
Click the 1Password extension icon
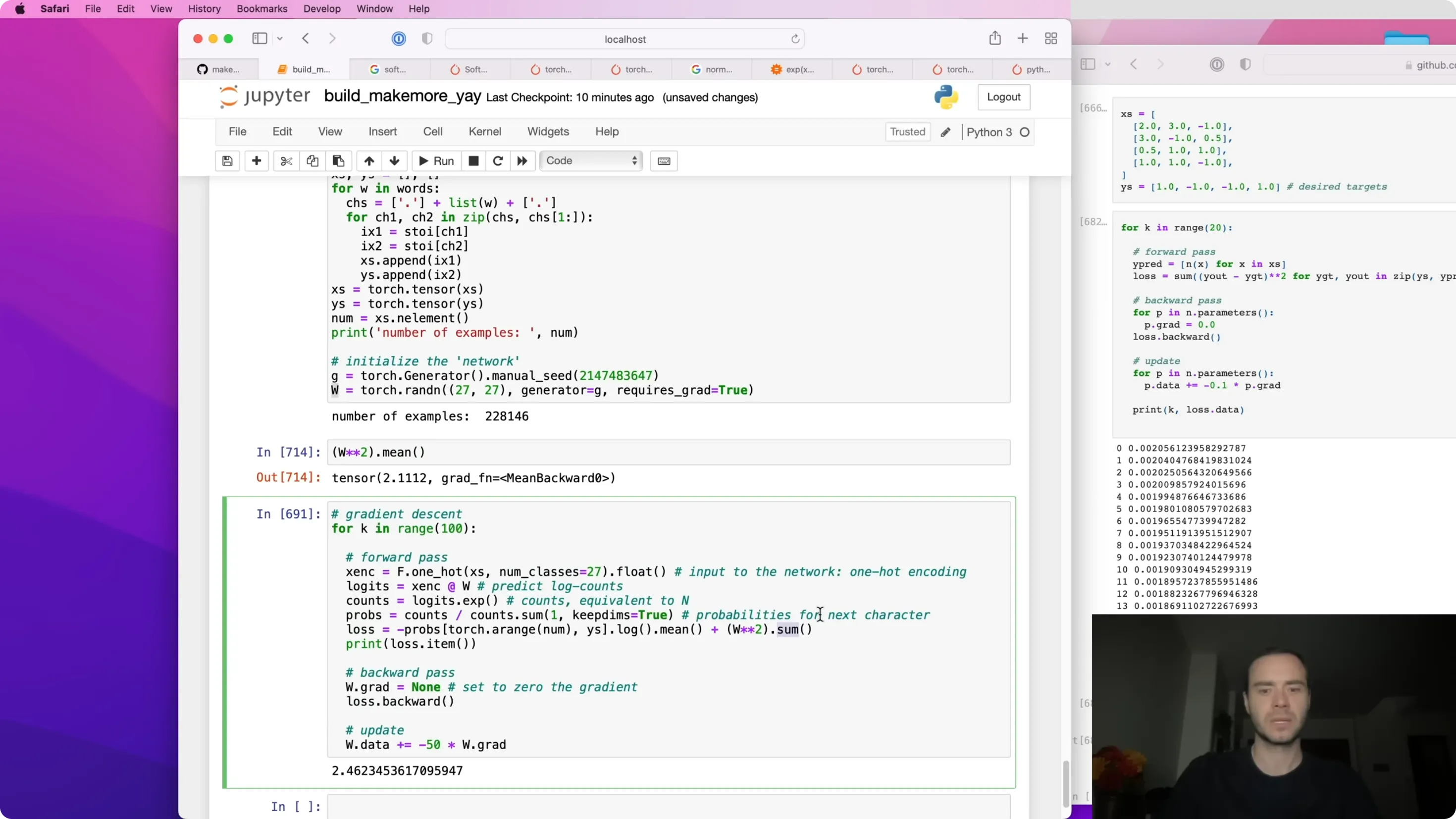399,39
